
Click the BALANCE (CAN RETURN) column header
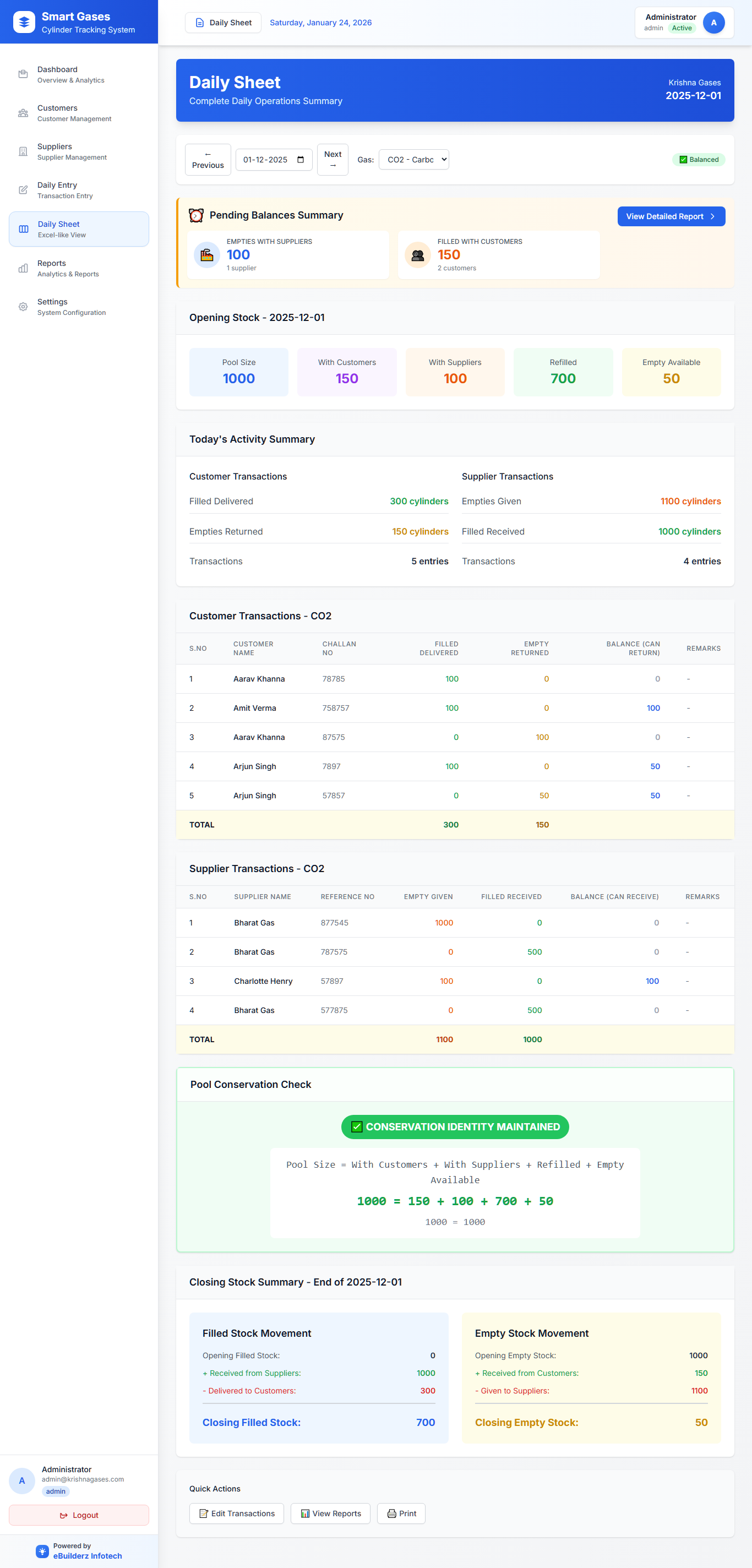pos(633,648)
